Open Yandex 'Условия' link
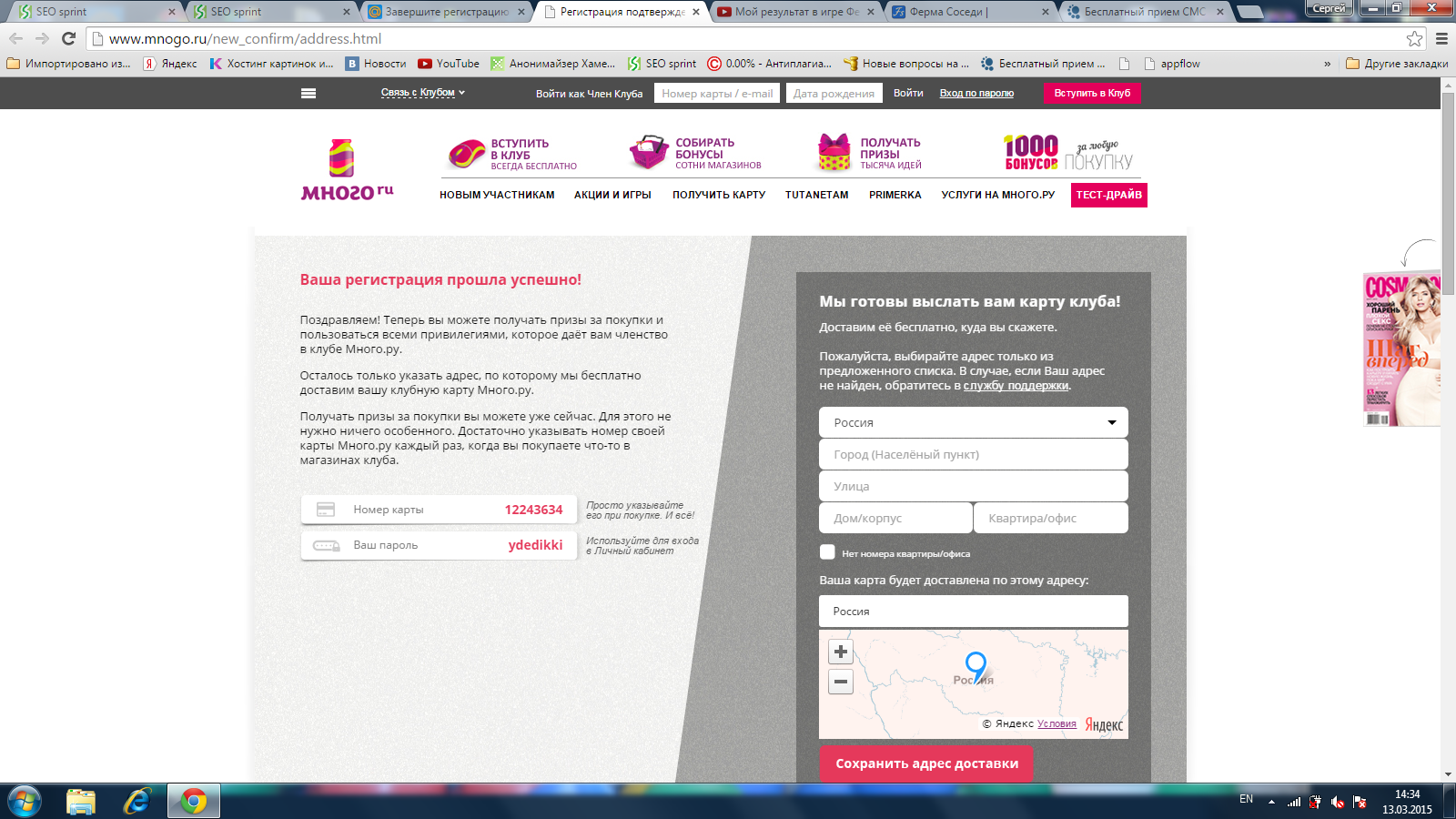The image size is (1456, 819). coord(1057,723)
